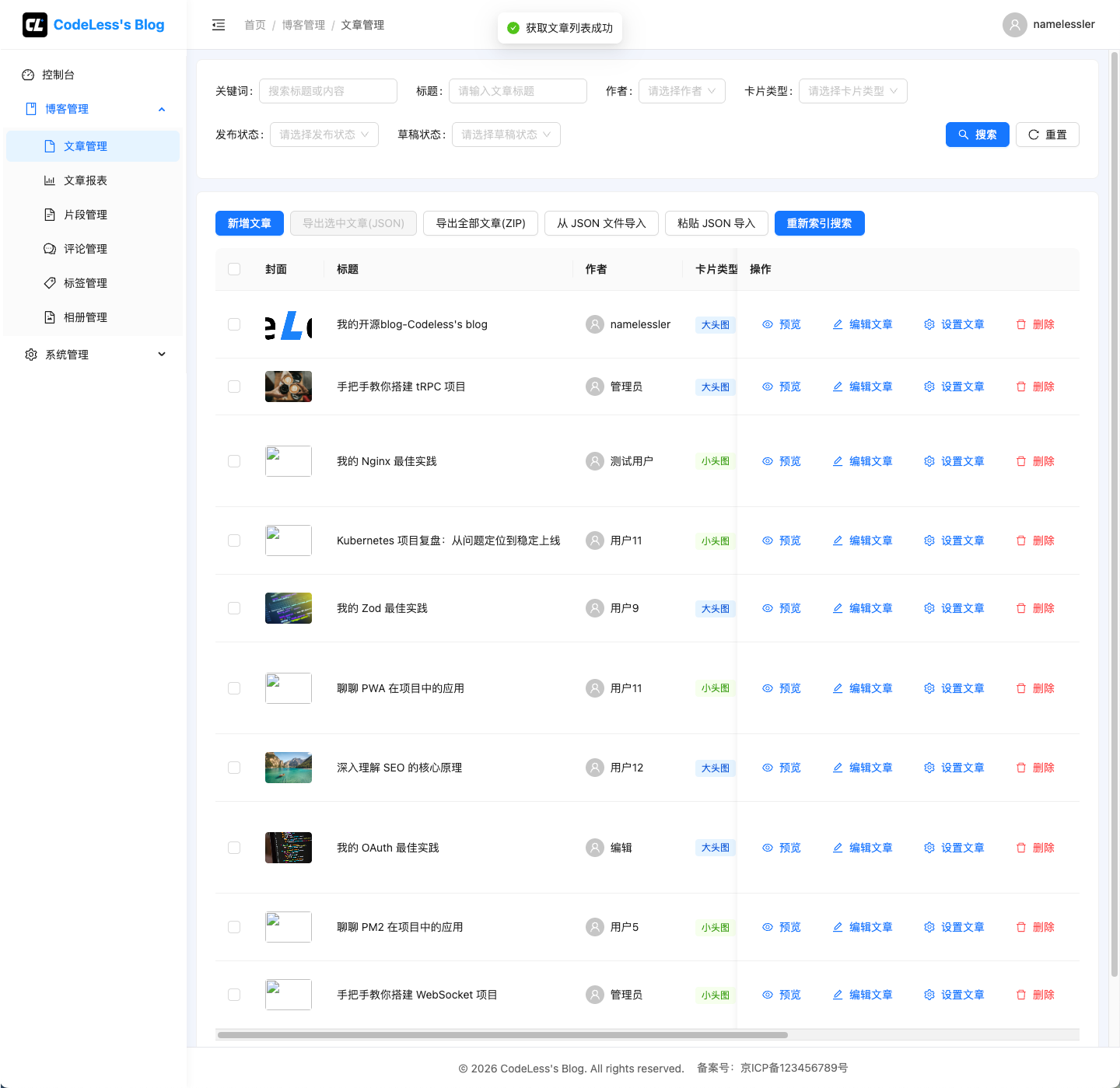The height and width of the screenshot is (1088, 1120).
Task: Delete the Kubernetes 项目复盘 article
Action: click(1035, 541)
